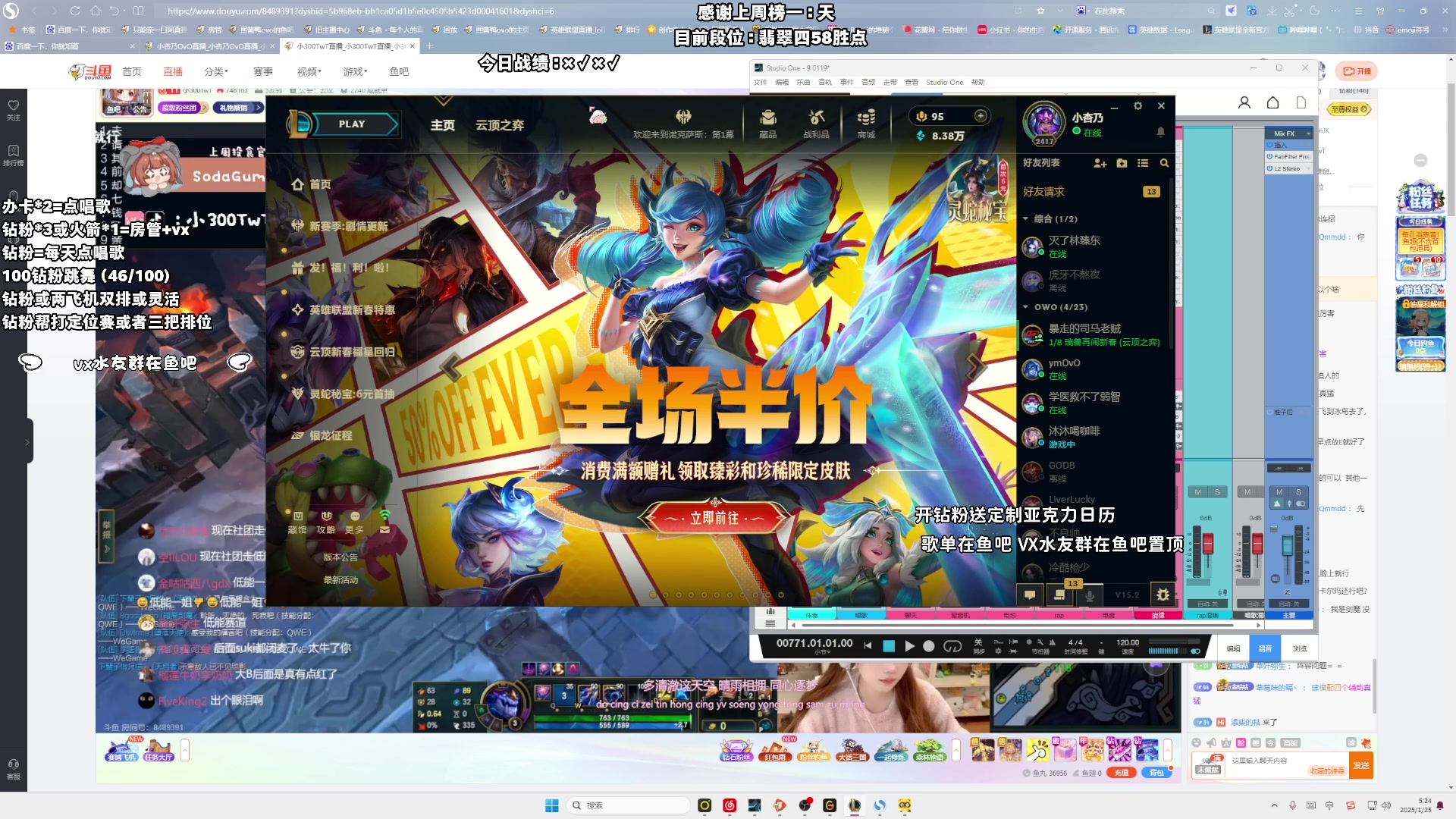The height and width of the screenshot is (819, 1456).
Task: Solo the rap混响 mixer channel
Action: click(1218, 492)
